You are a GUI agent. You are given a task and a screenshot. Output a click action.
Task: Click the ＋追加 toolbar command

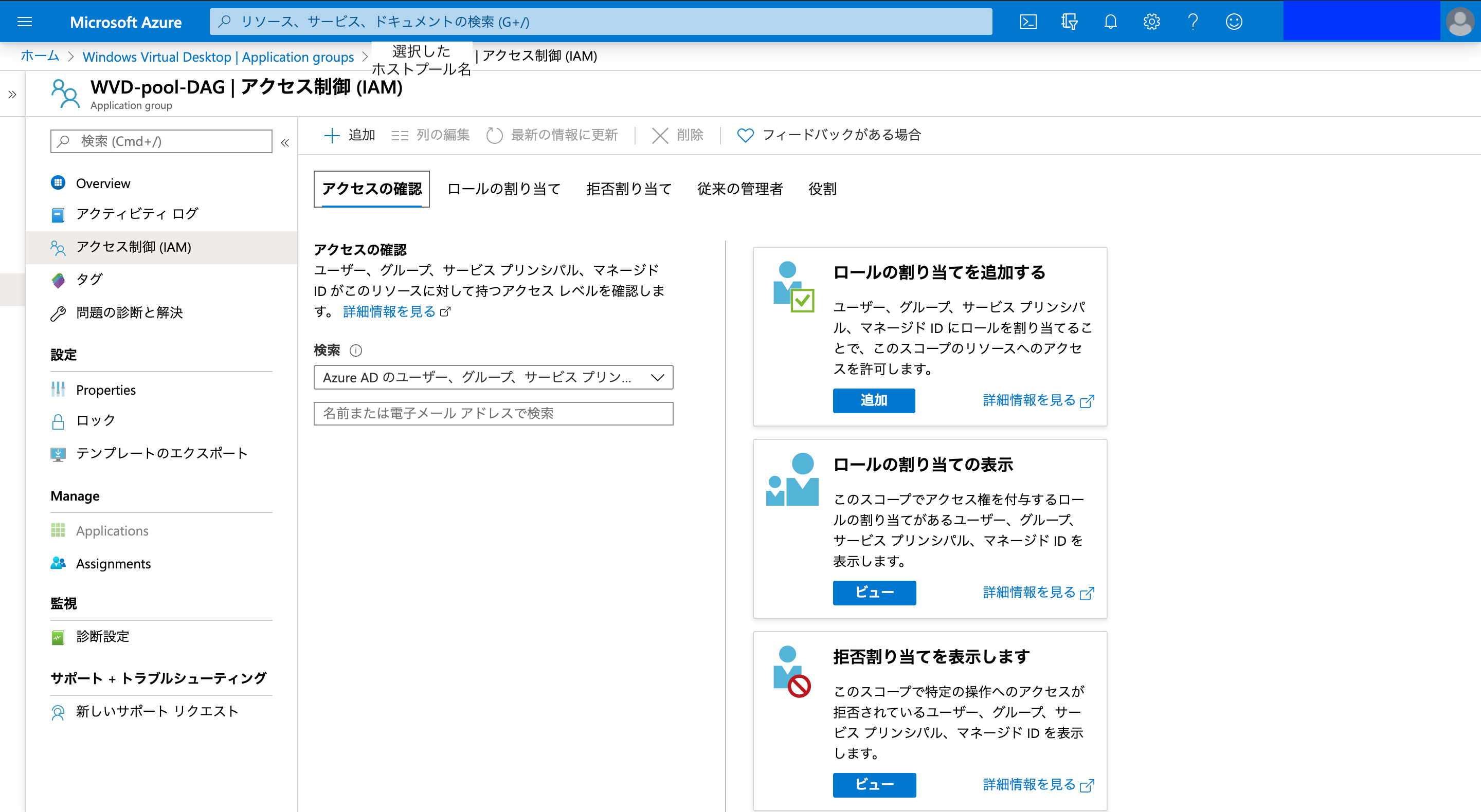coord(350,135)
